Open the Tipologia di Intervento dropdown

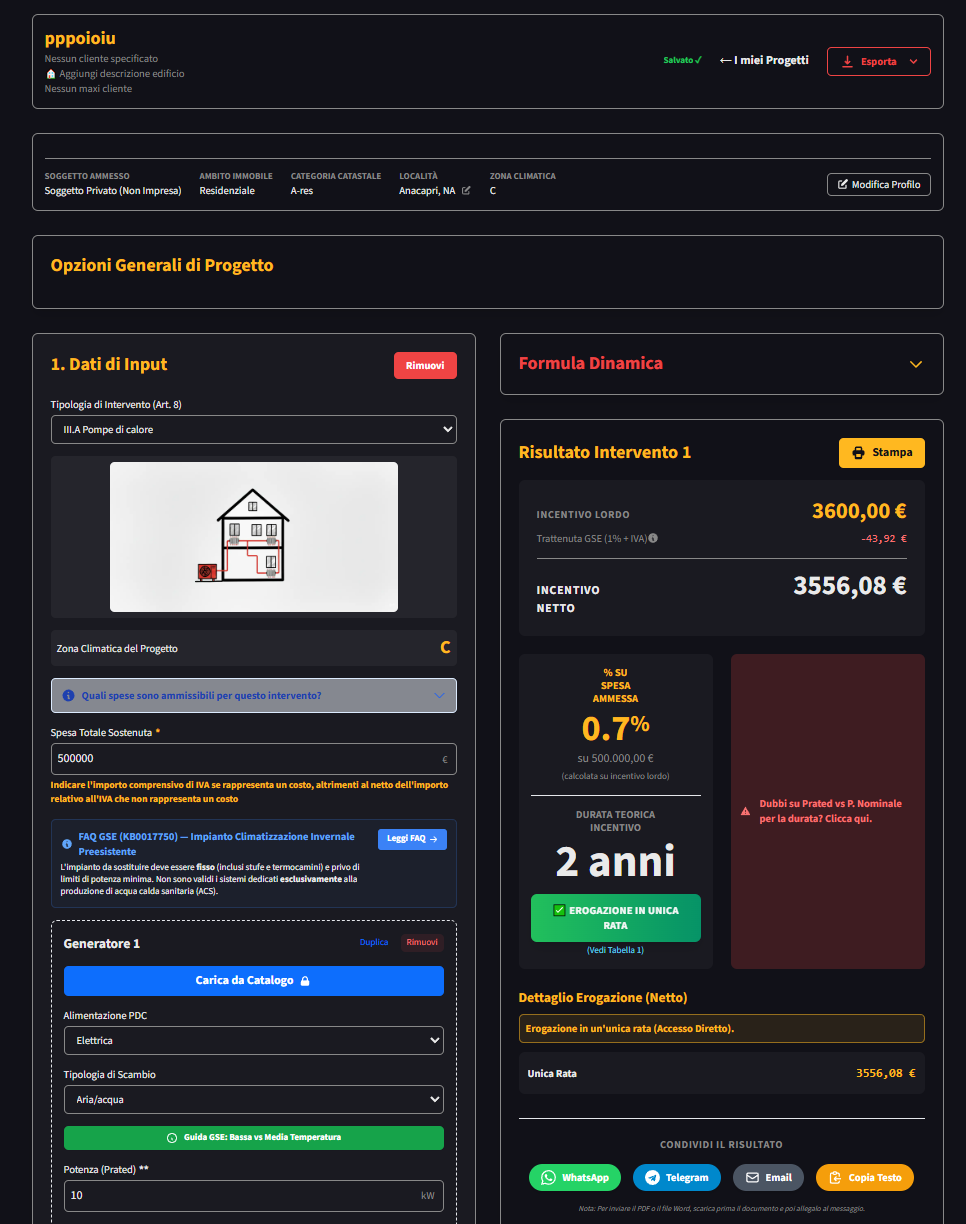253,430
